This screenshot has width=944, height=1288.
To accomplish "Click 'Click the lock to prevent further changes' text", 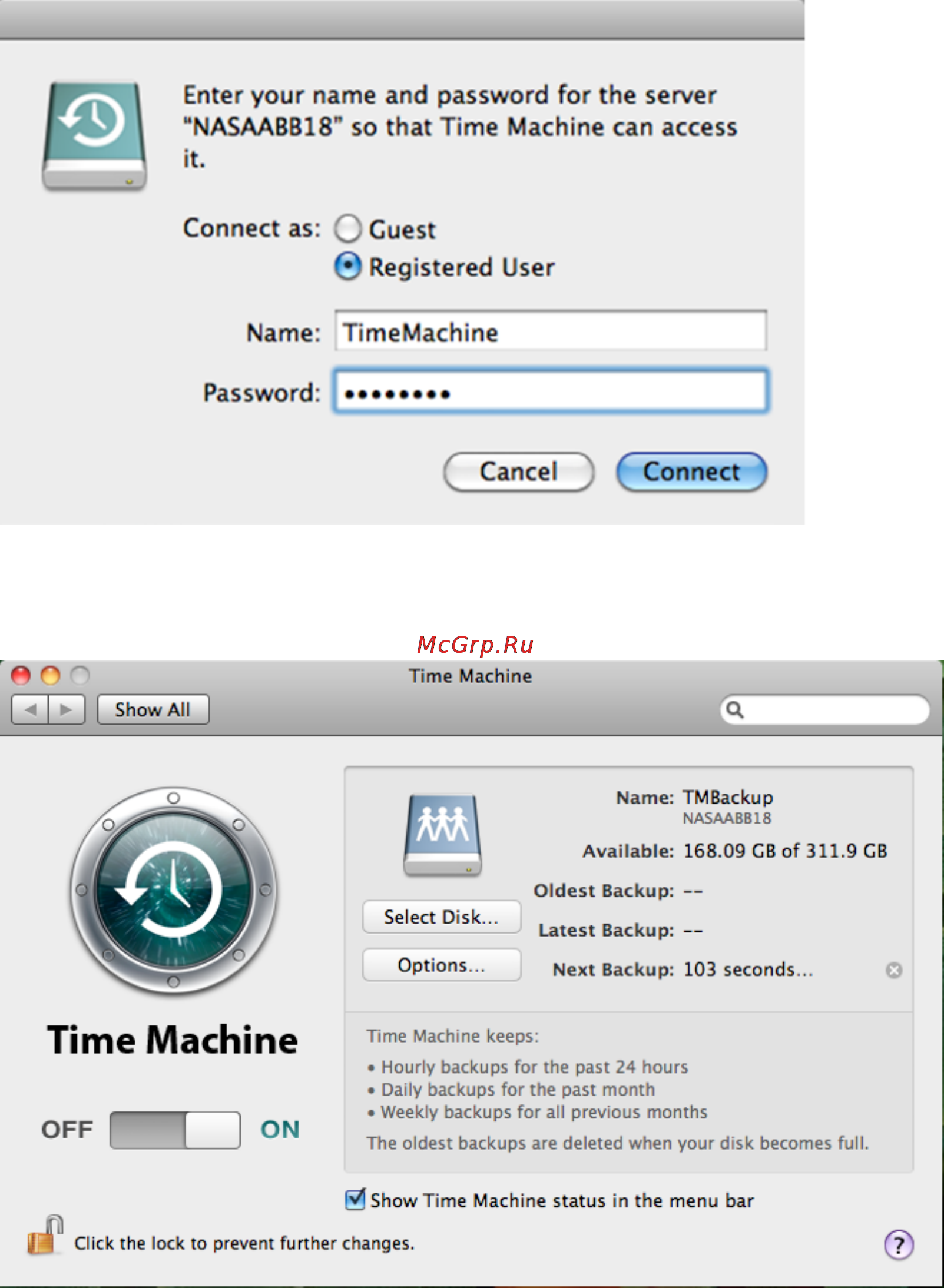I will click(244, 1243).
